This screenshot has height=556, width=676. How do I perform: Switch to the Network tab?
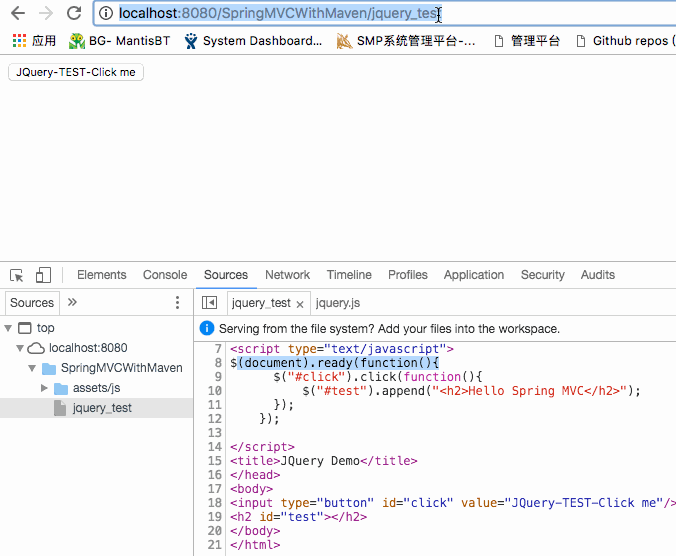tap(288, 275)
